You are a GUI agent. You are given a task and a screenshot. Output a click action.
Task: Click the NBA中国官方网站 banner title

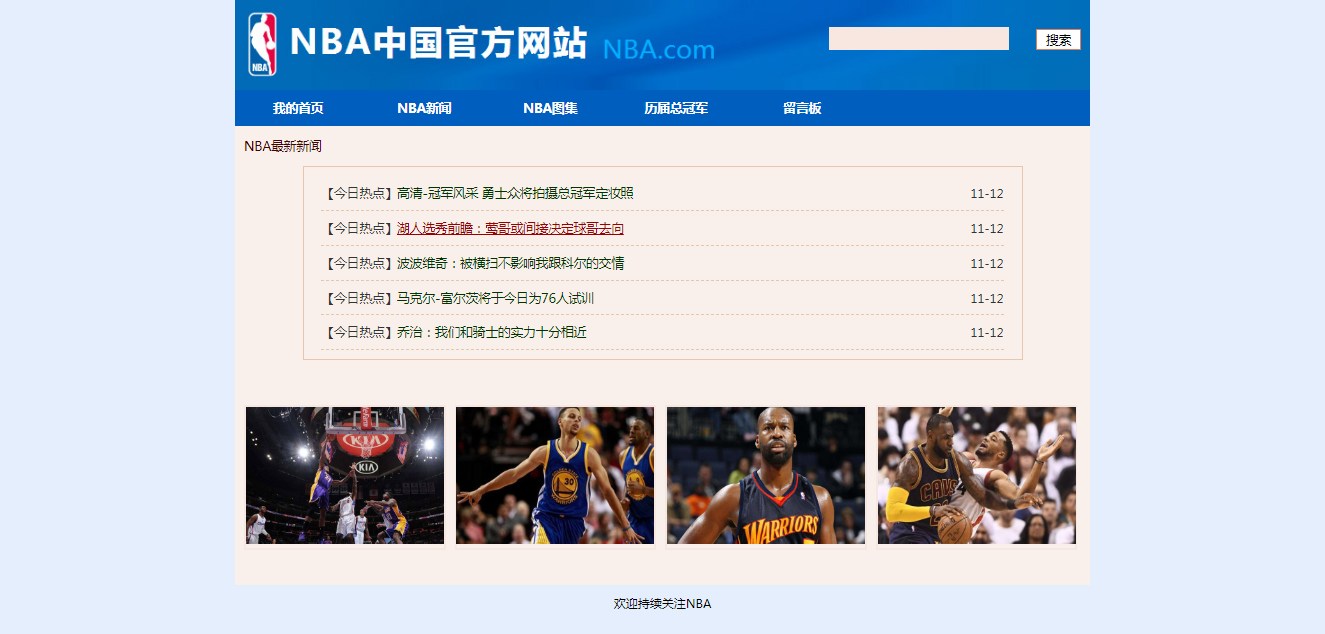(438, 43)
